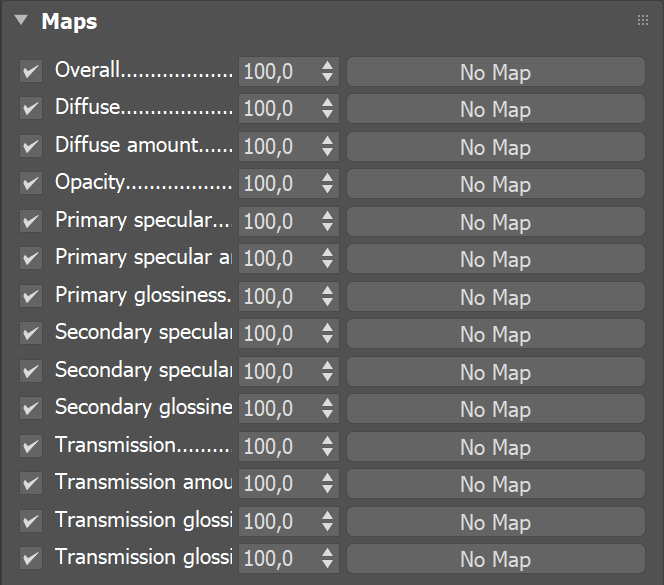Click No Map in plain Transmission row

click(x=495, y=446)
